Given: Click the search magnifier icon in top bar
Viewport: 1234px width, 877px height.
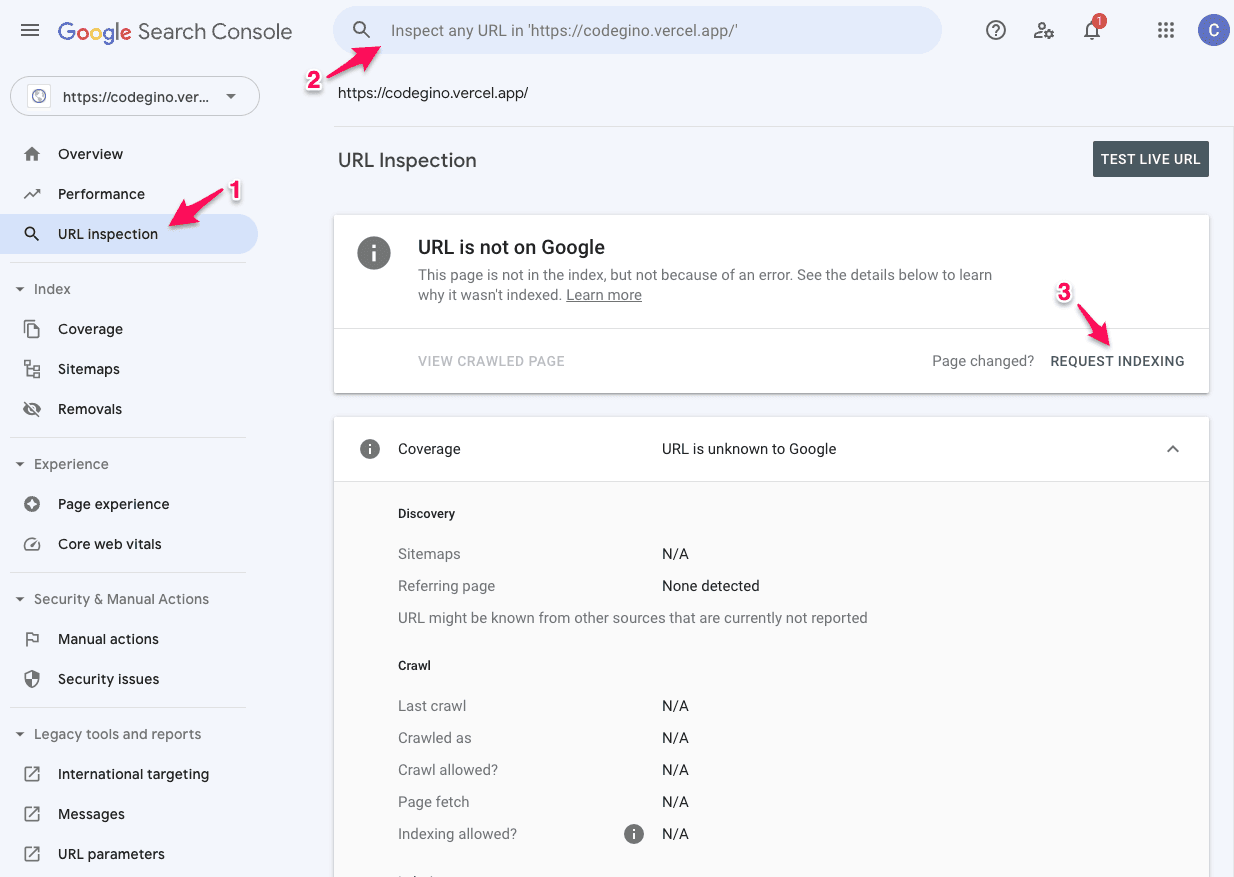Looking at the screenshot, I should pos(361,31).
